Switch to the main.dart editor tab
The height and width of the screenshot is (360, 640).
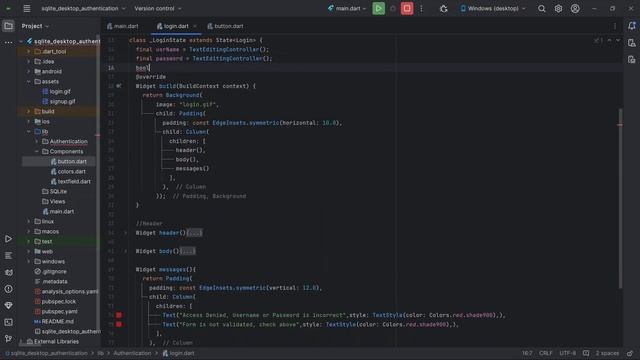tap(123, 26)
